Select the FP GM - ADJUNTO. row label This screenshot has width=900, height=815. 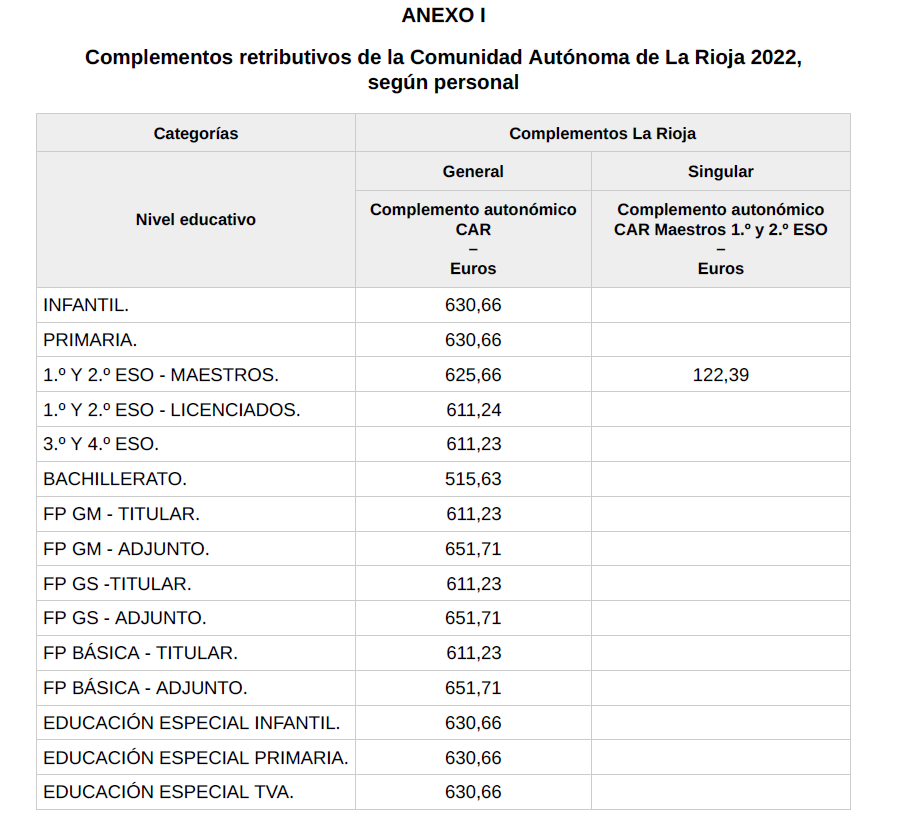(x=126, y=549)
